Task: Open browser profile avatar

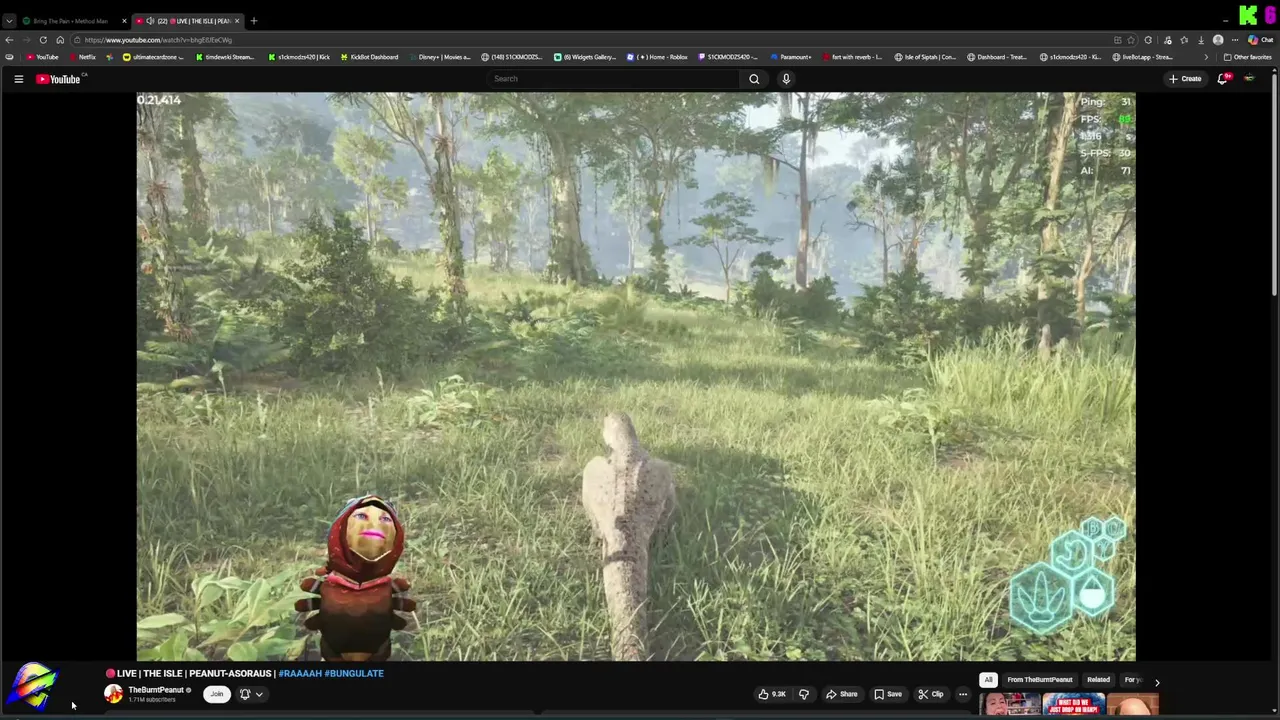Action: click(x=1218, y=40)
